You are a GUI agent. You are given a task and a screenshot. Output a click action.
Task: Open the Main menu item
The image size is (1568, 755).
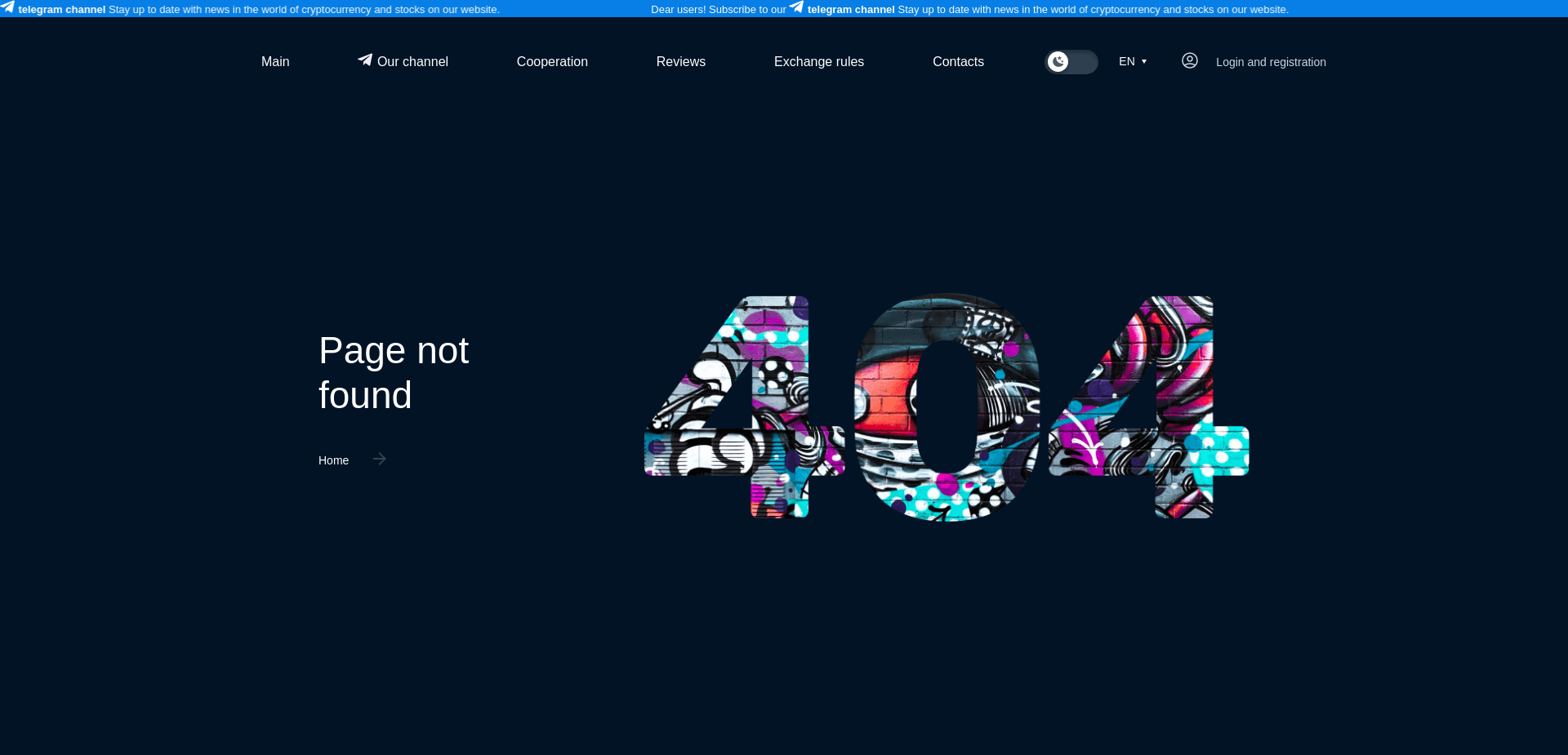[x=274, y=61]
